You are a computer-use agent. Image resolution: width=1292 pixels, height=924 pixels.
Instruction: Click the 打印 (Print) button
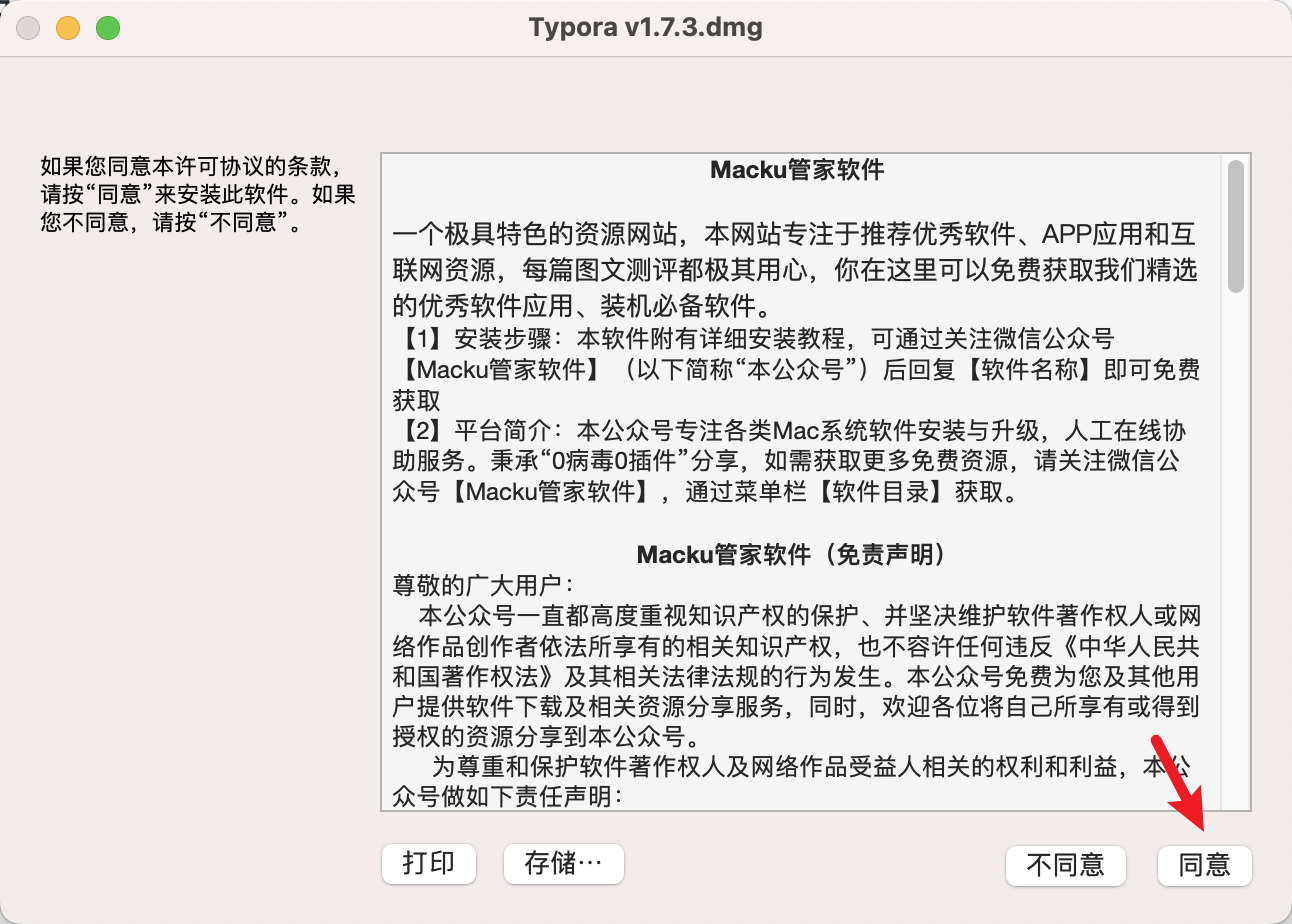(x=428, y=864)
